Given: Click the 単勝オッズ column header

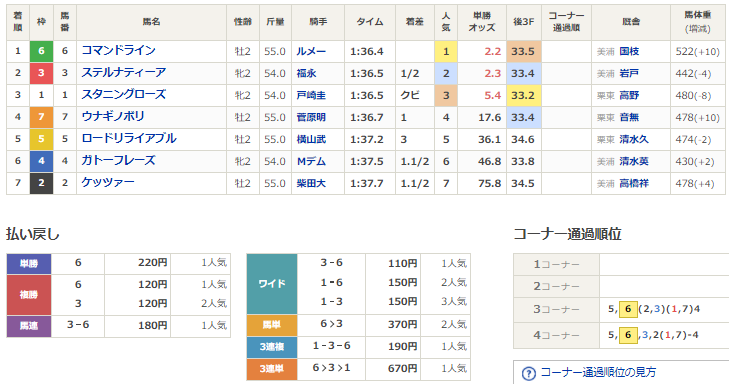Looking at the screenshot, I should [482, 22].
